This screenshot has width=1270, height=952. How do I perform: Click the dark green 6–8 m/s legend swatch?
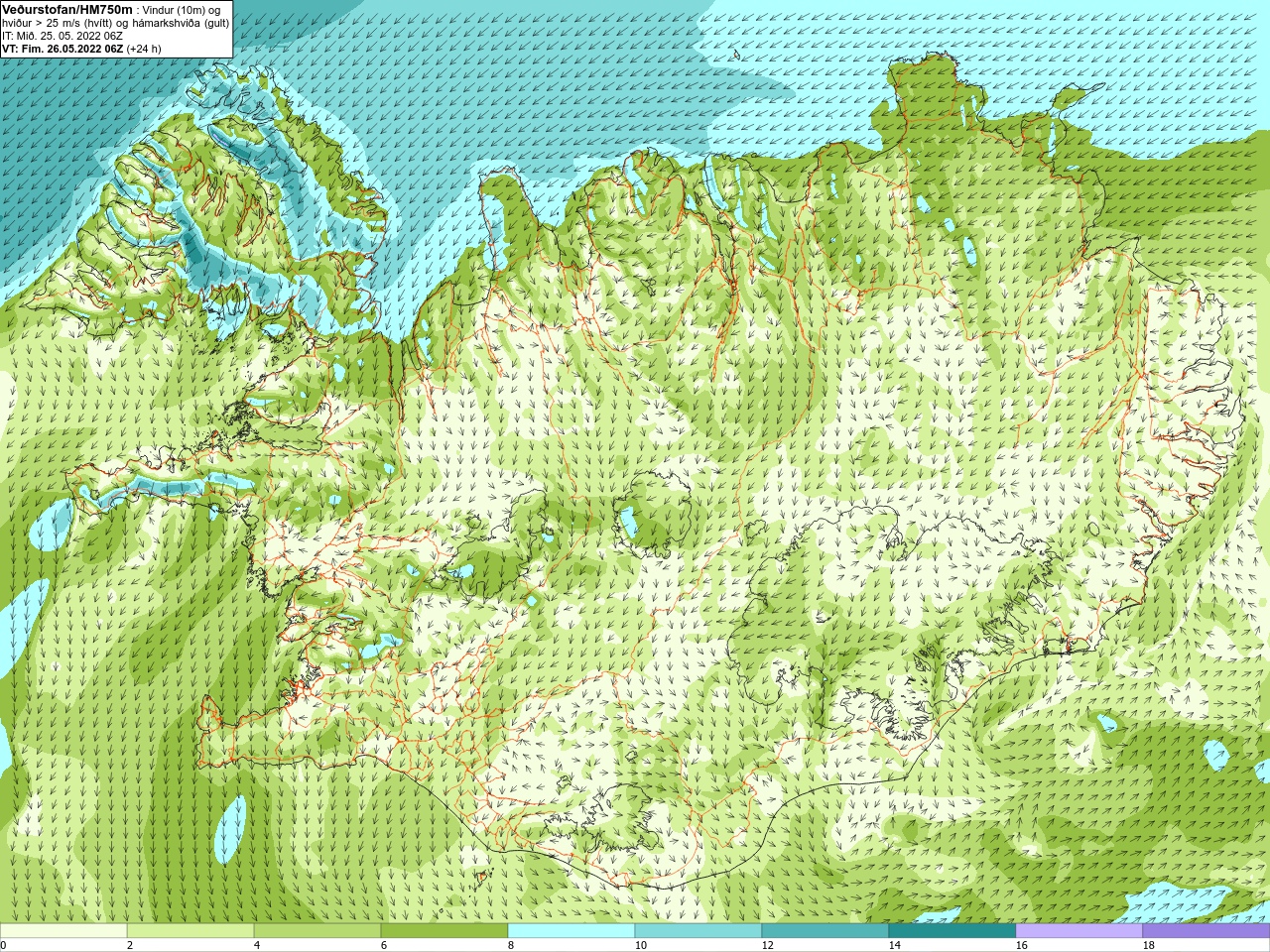coord(444,931)
